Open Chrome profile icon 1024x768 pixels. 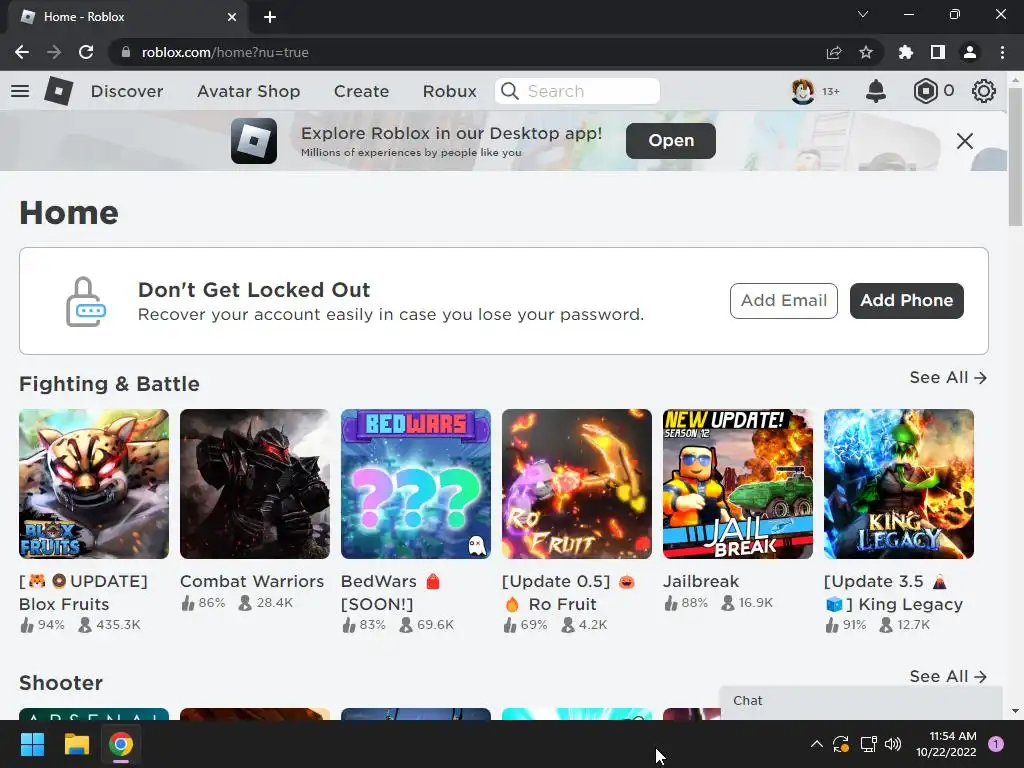coord(970,52)
